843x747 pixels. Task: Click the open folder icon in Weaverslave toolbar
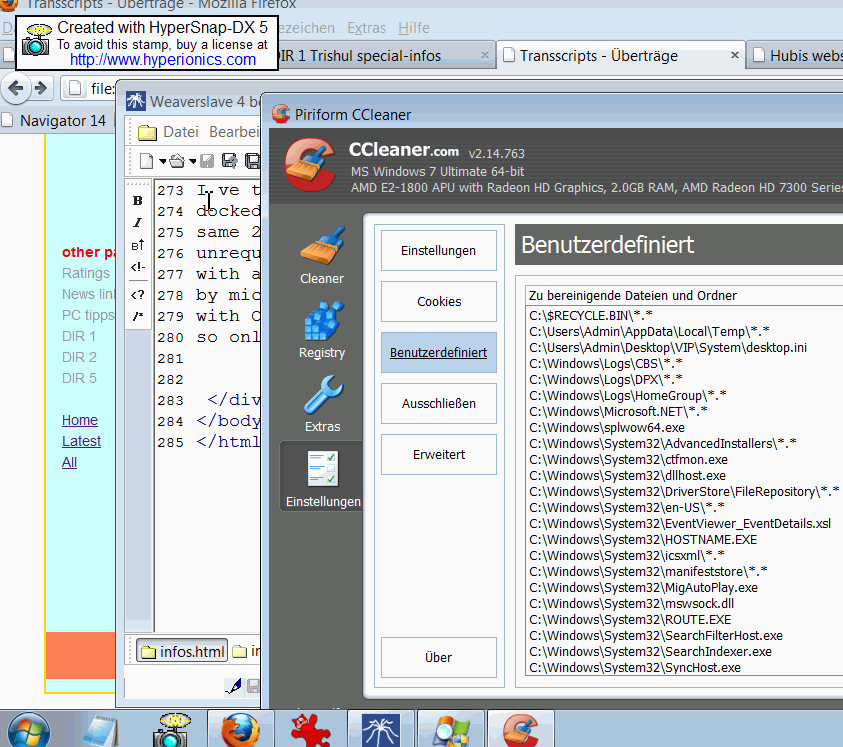[176, 161]
